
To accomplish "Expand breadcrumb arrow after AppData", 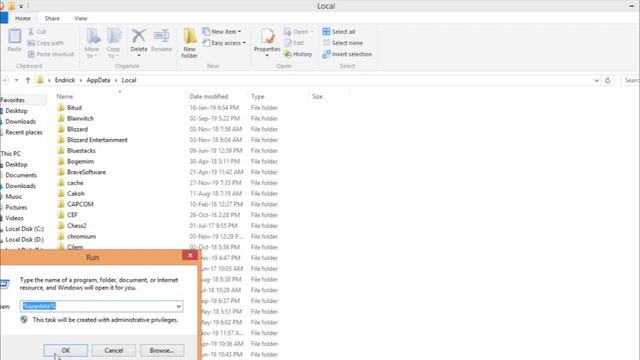I will (x=116, y=80).
